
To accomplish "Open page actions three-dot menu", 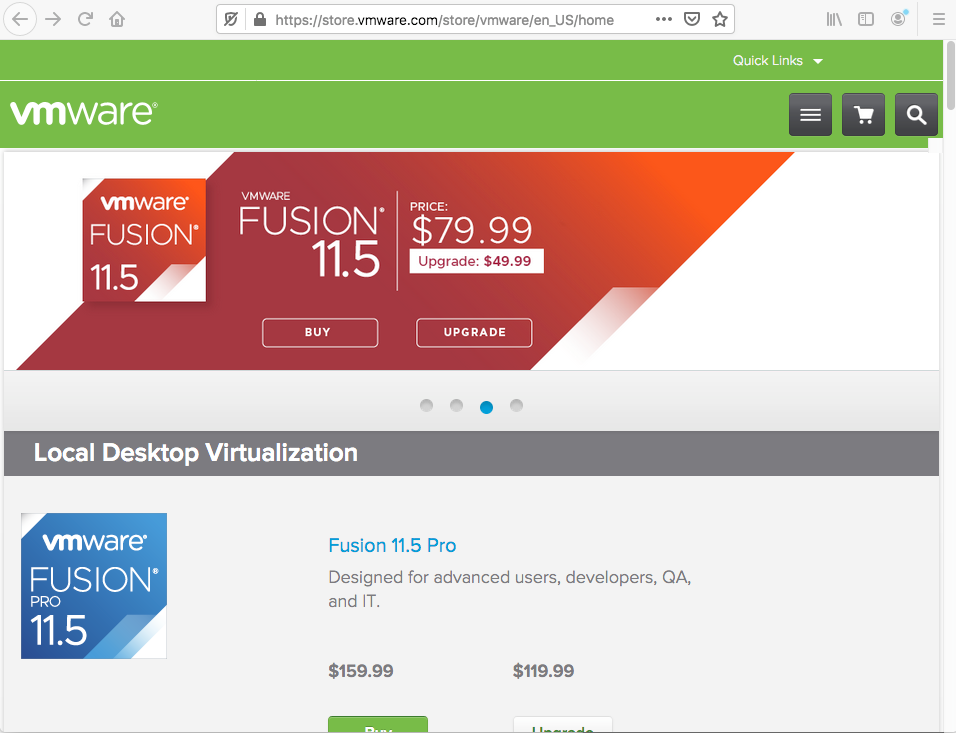I will pyautogui.click(x=664, y=19).
